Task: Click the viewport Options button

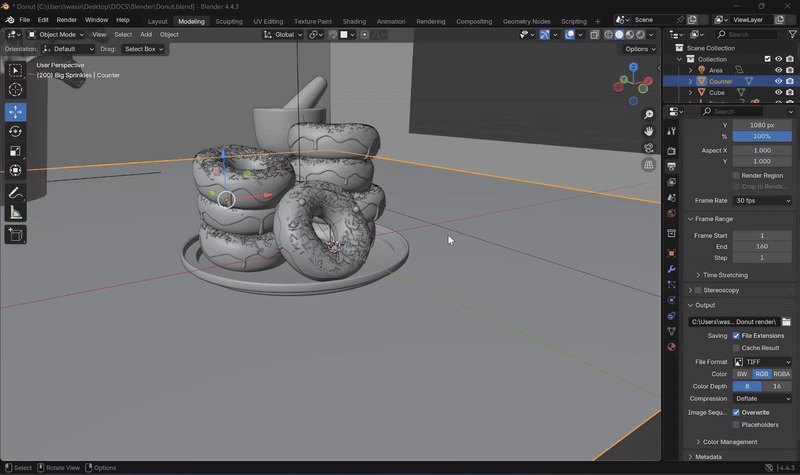Action: (640, 49)
